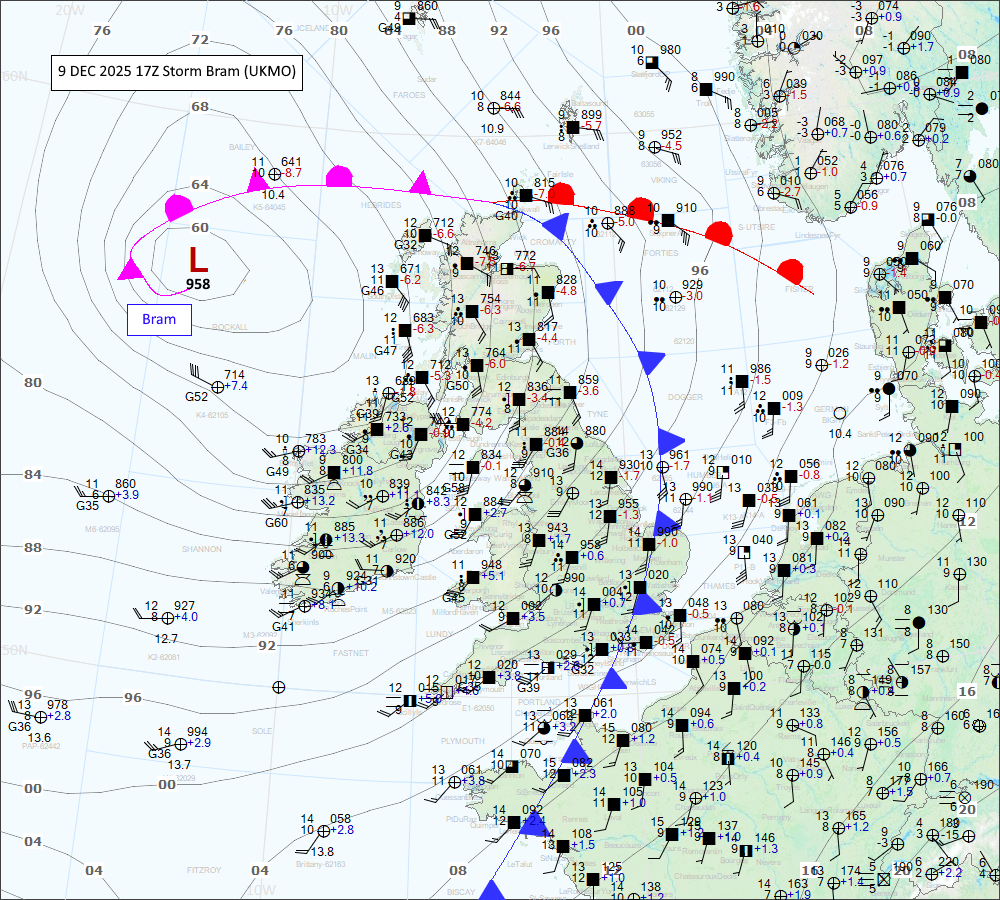Click the blue cold front triangle at bottom edge
Viewport: 1000px width, 900px height.
[490, 890]
